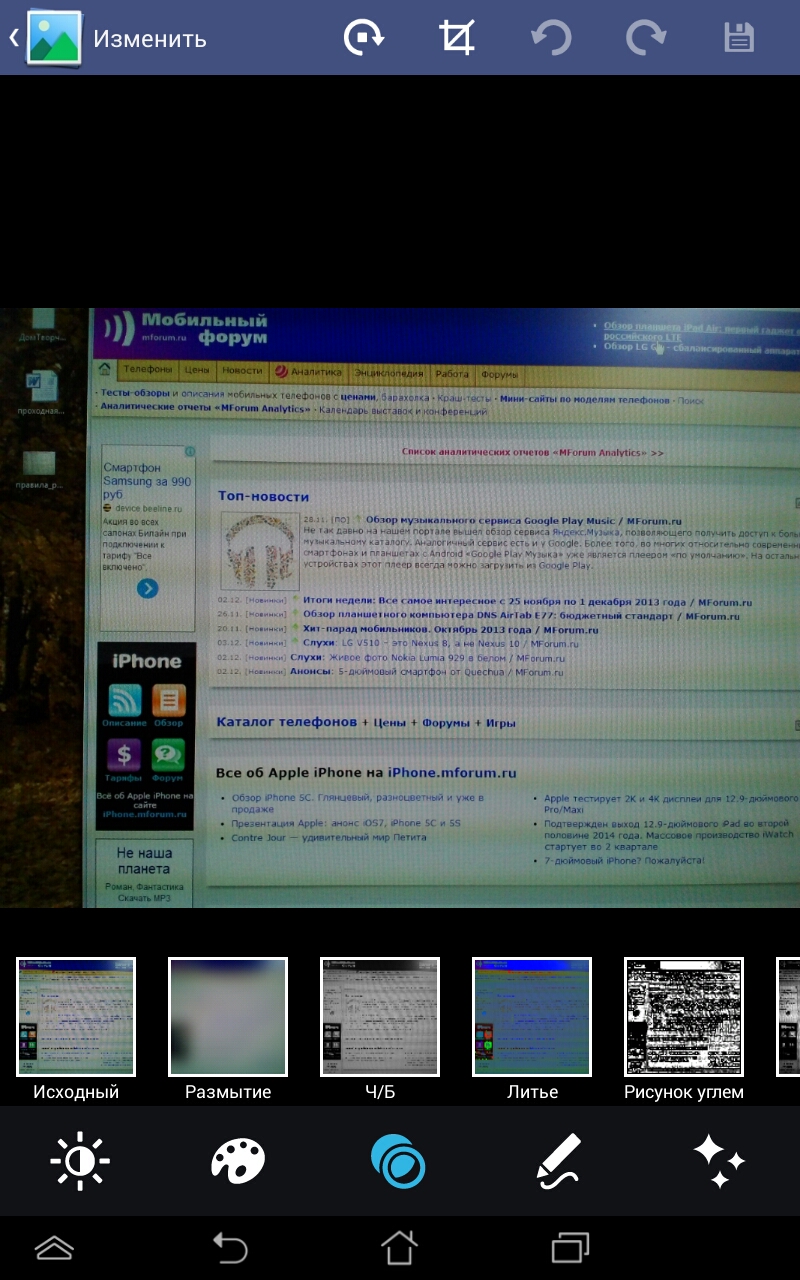Open brightness and contrast adjustments
The image size is (800, 1280).
point(80,1161)
